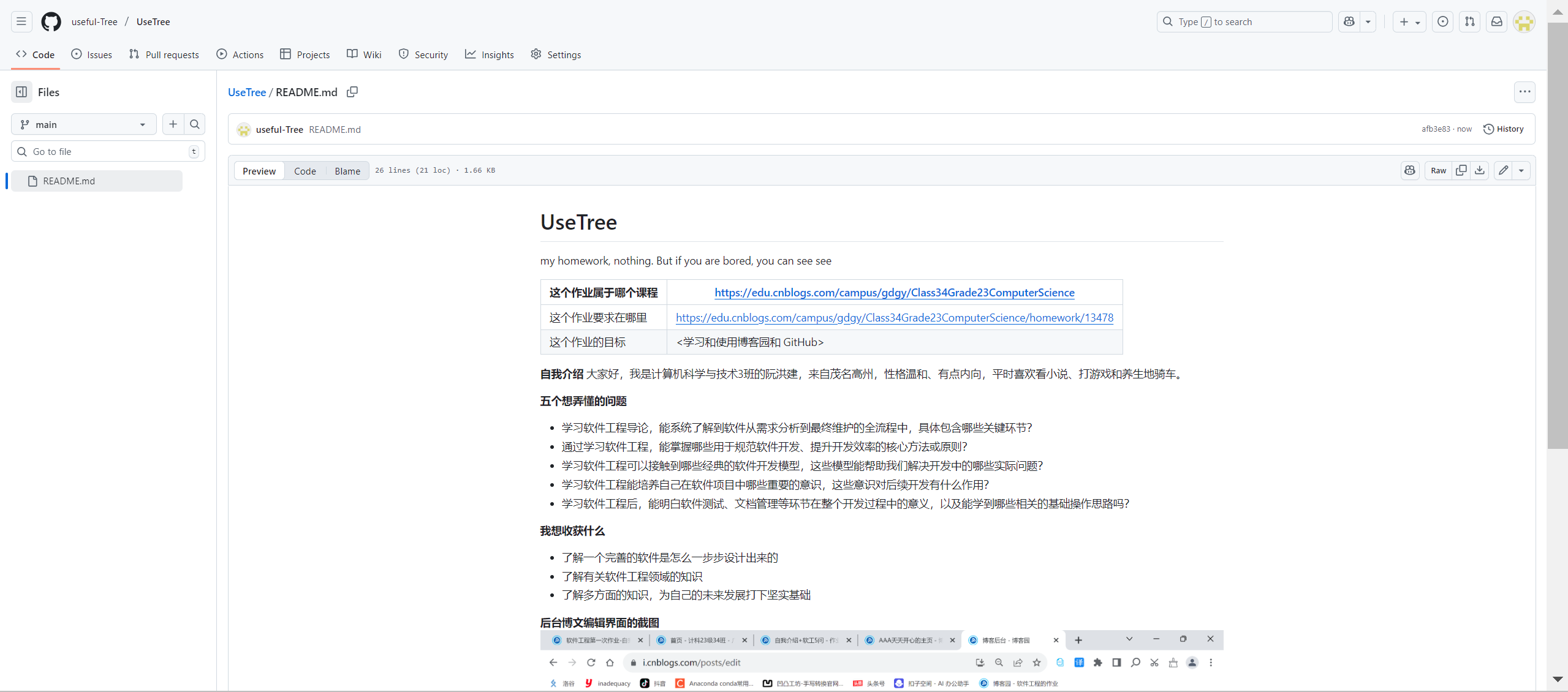The width and height of the screenshot is (1568, 692).
Task: Edit file with the pencil icon
Action: point(1504,170)
